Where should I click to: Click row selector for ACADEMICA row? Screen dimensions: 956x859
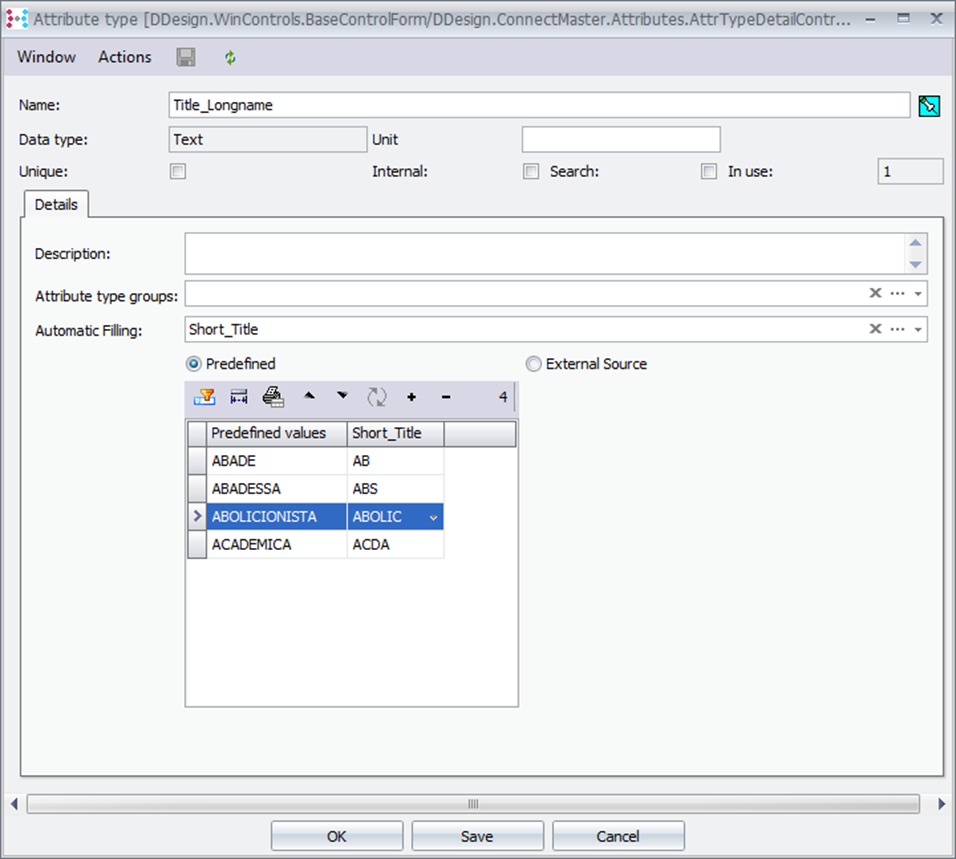click(x=197, y=544)
